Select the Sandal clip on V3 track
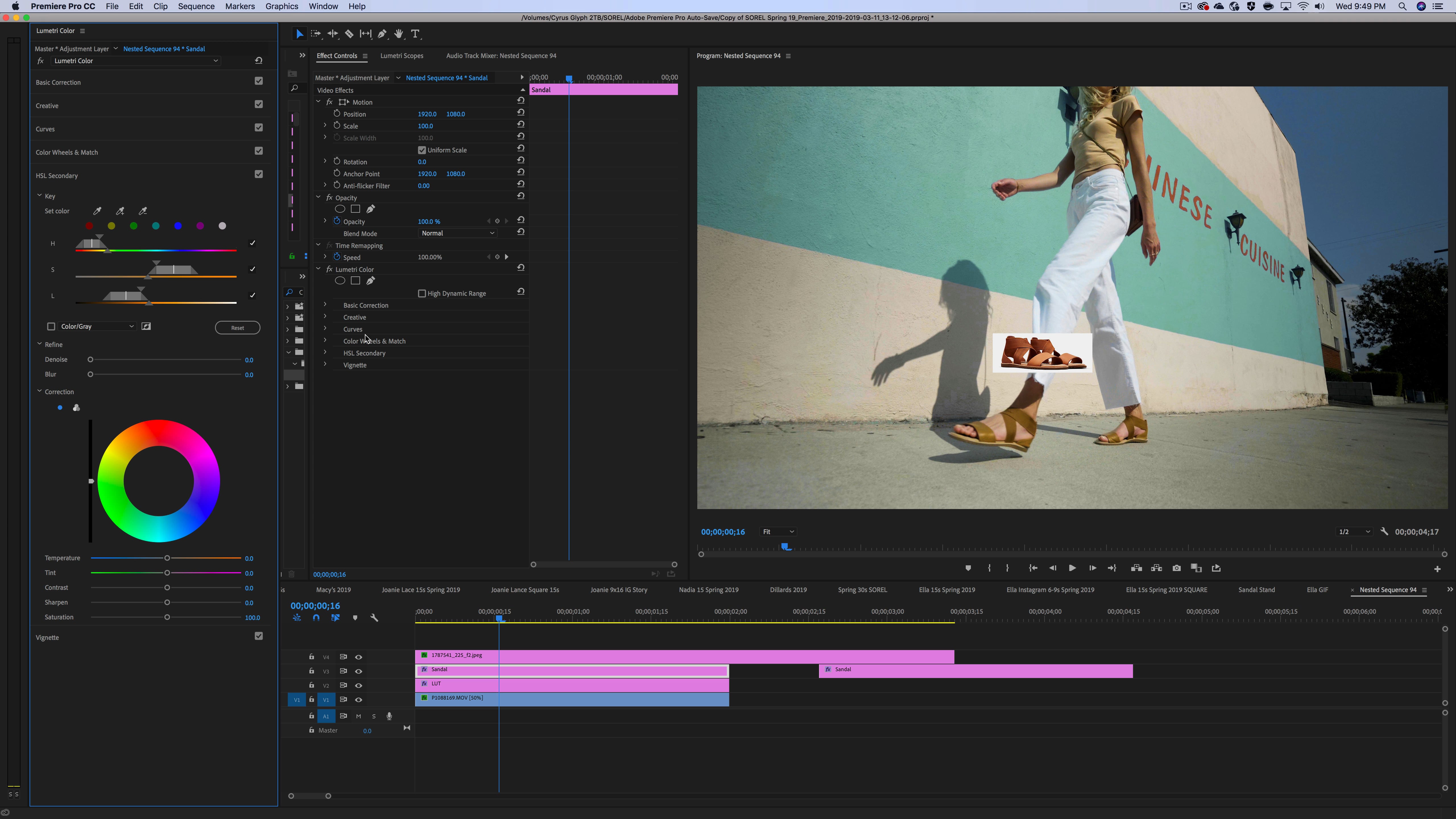Screen dimensions: 1456x819 click(571, 670)
